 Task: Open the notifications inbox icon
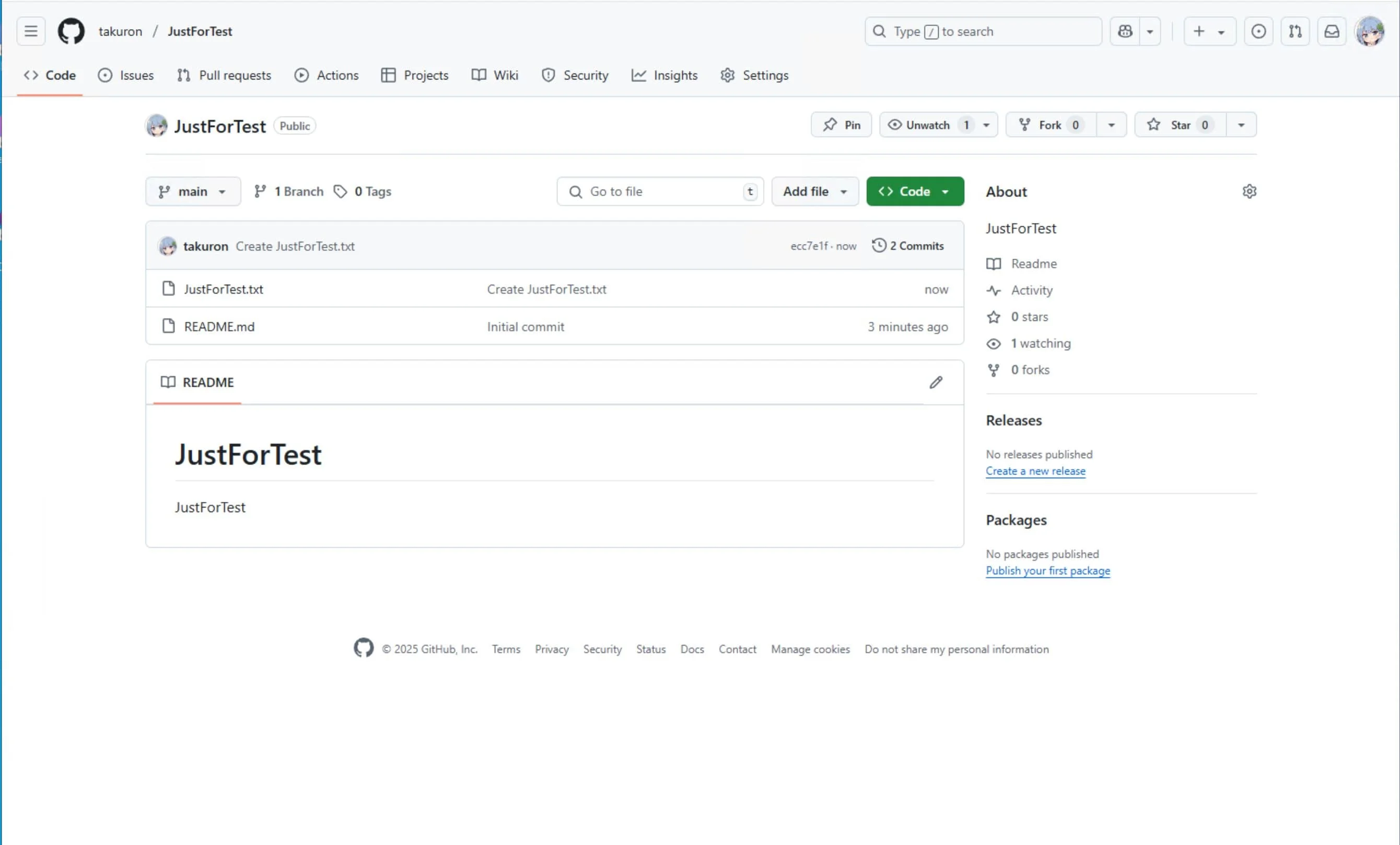pos(1332,31)
